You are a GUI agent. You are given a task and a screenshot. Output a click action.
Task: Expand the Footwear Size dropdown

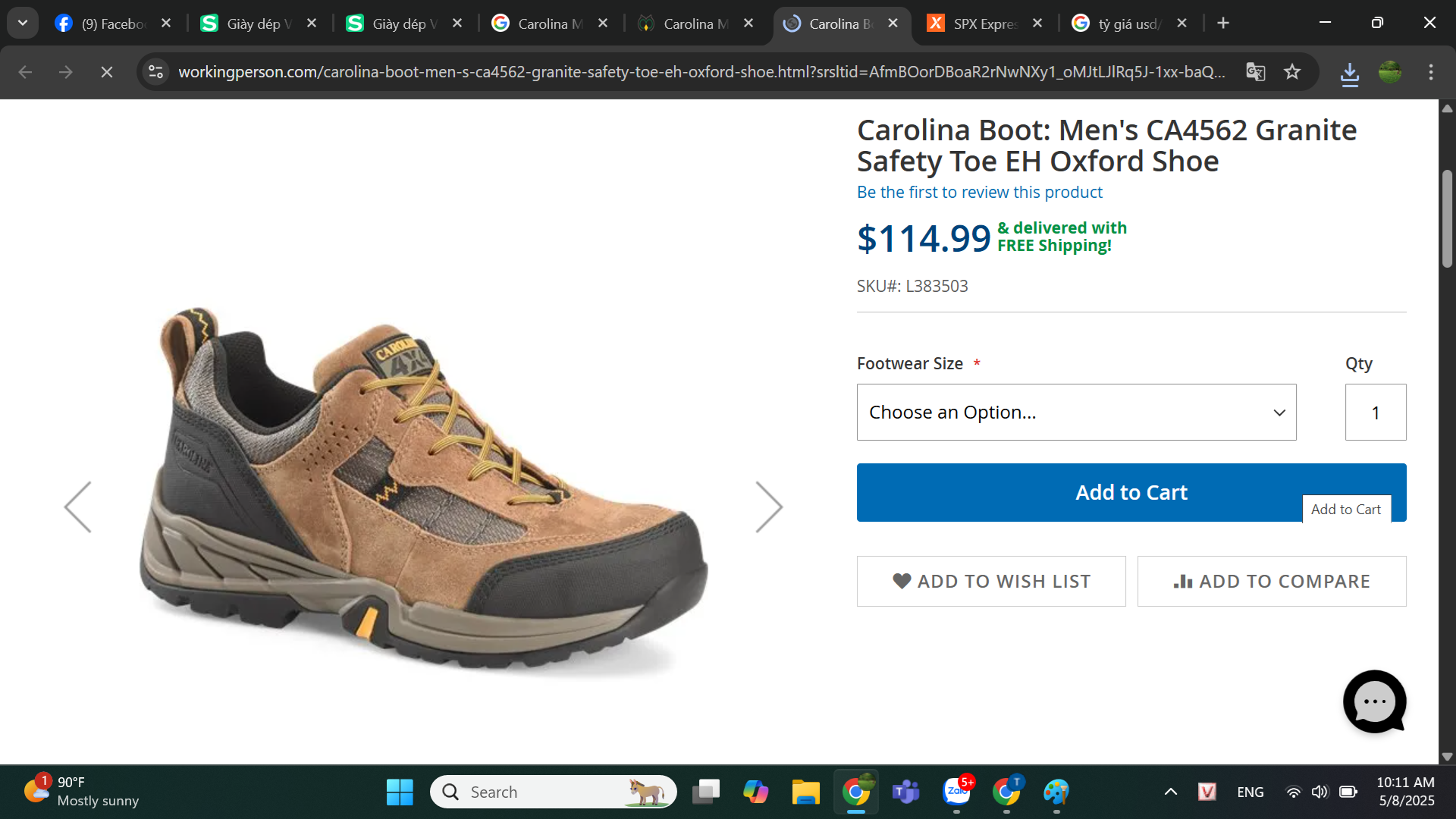pos(1076,412)
